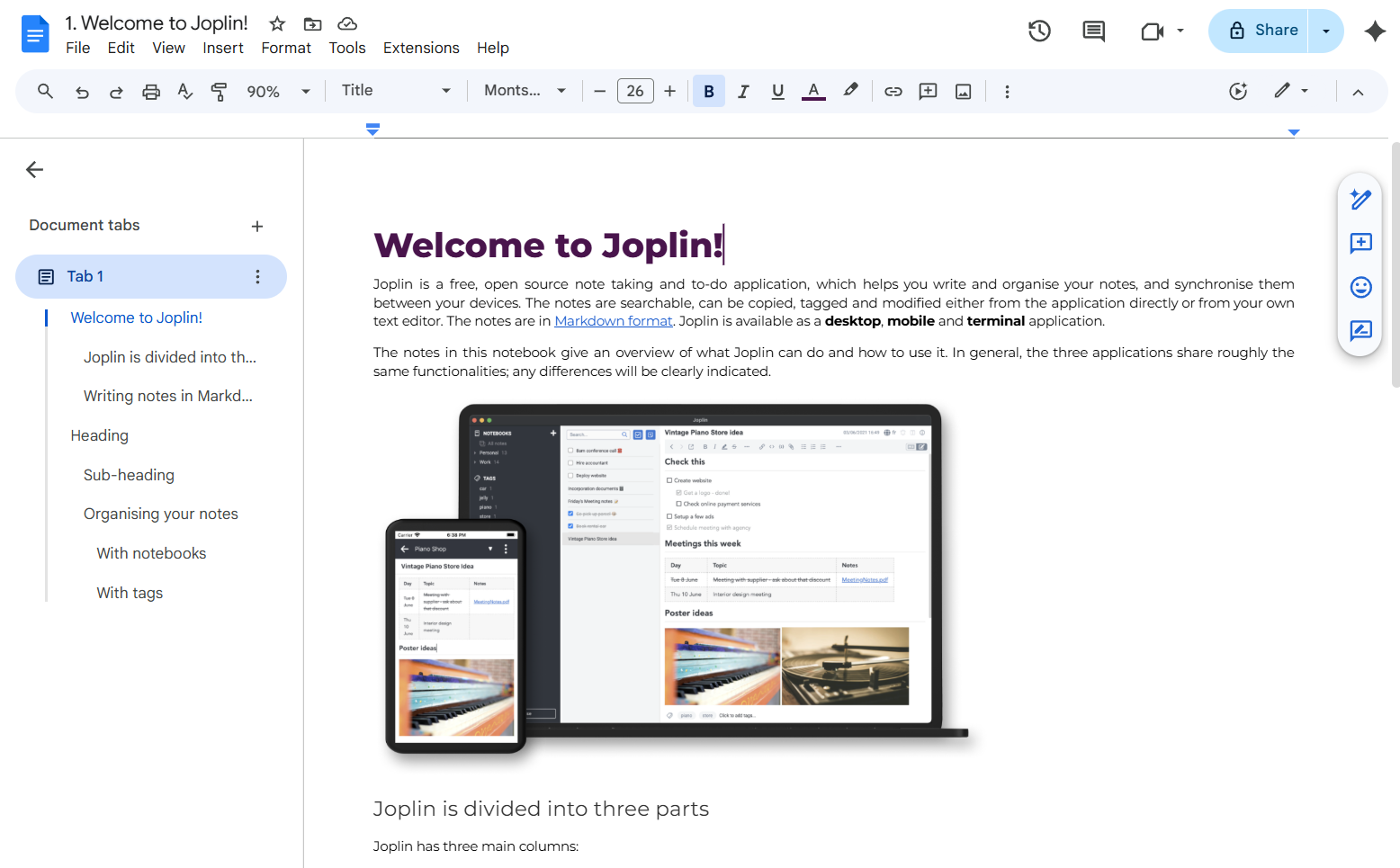Toggle bold formatting
The image size is (1400, 868).
coord(708,91)
